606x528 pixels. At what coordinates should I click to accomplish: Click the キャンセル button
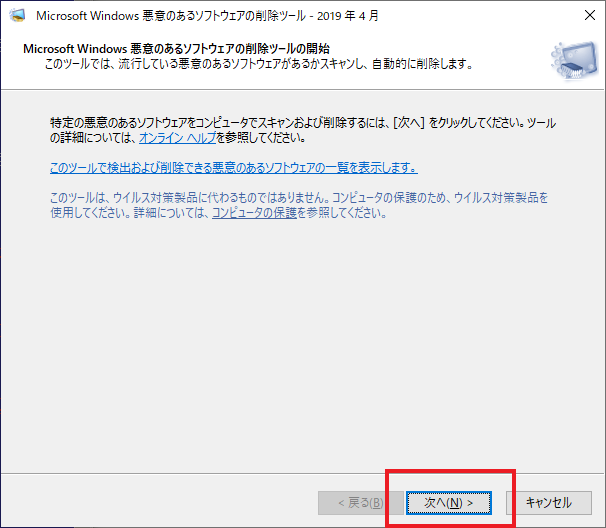tap(549, 503)
